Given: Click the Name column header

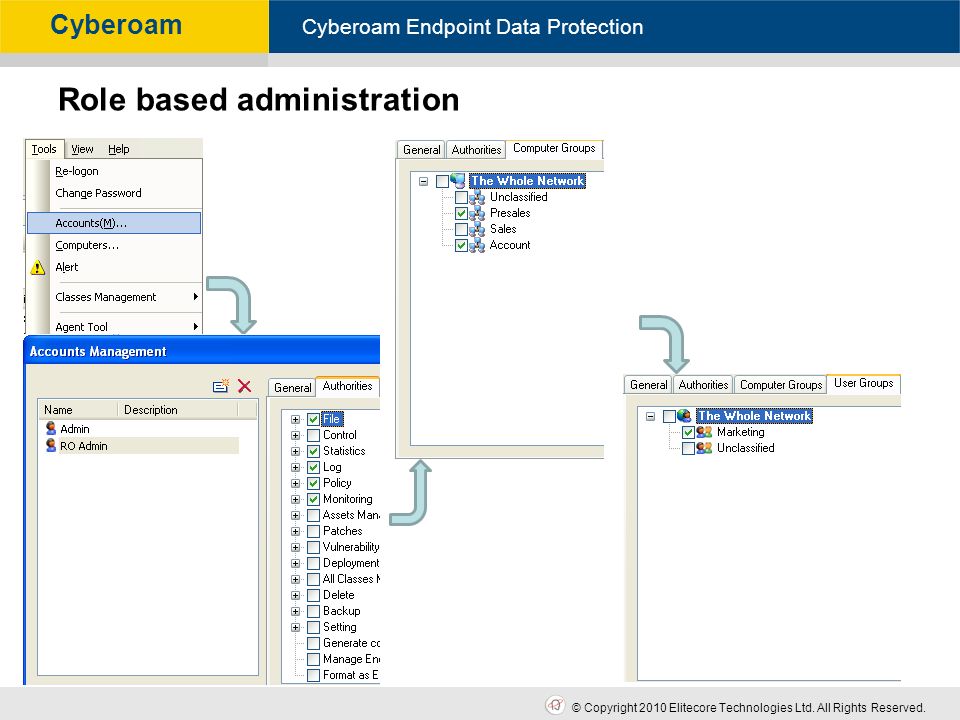Looking at the screenshot, I should pyautogui.click(x=77, y=410).
